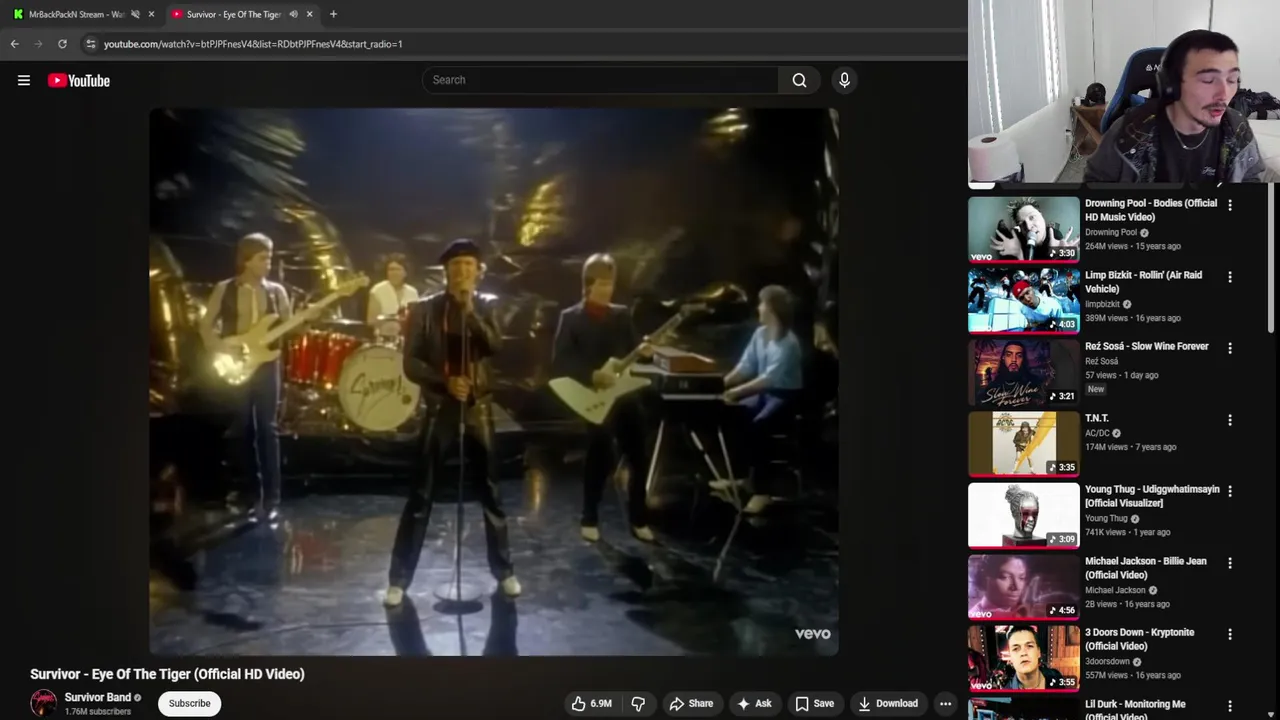Open 3 Doors Down - Kryptonite title
1280x720 pixels.
click(x=1140, y=639)
